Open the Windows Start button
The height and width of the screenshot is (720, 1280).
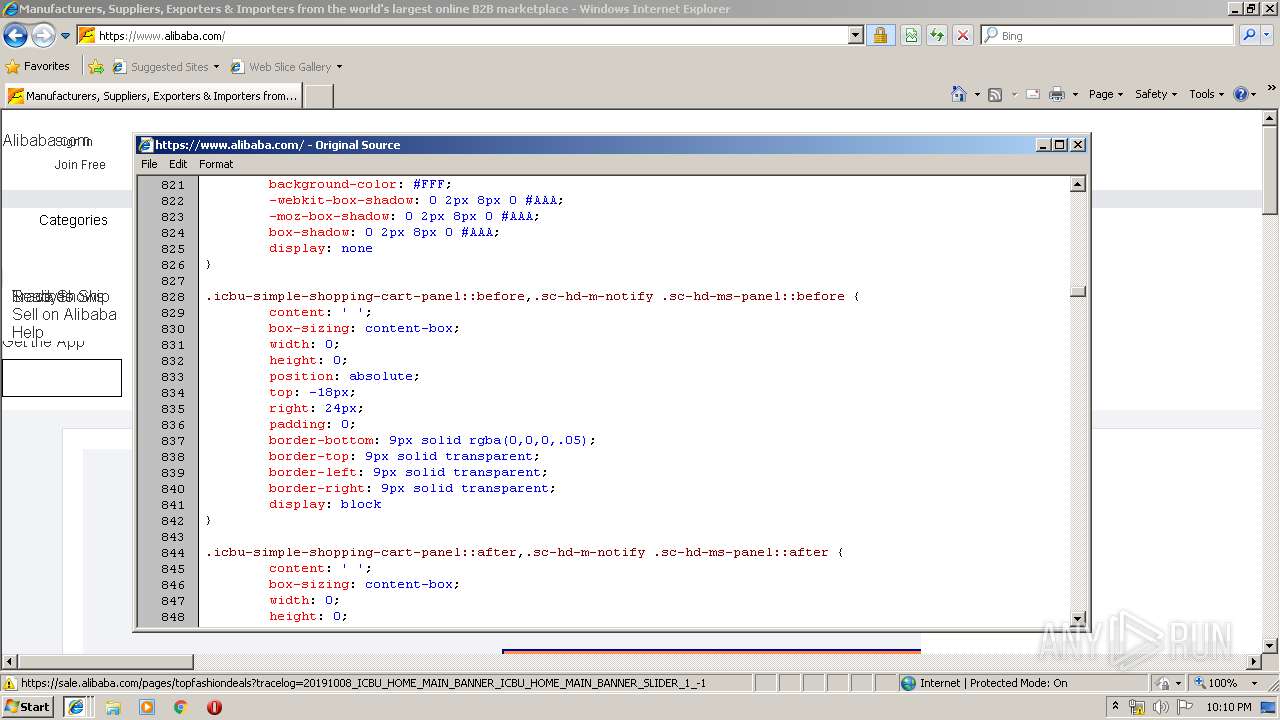pyautogui.click(x=28, y=707)
